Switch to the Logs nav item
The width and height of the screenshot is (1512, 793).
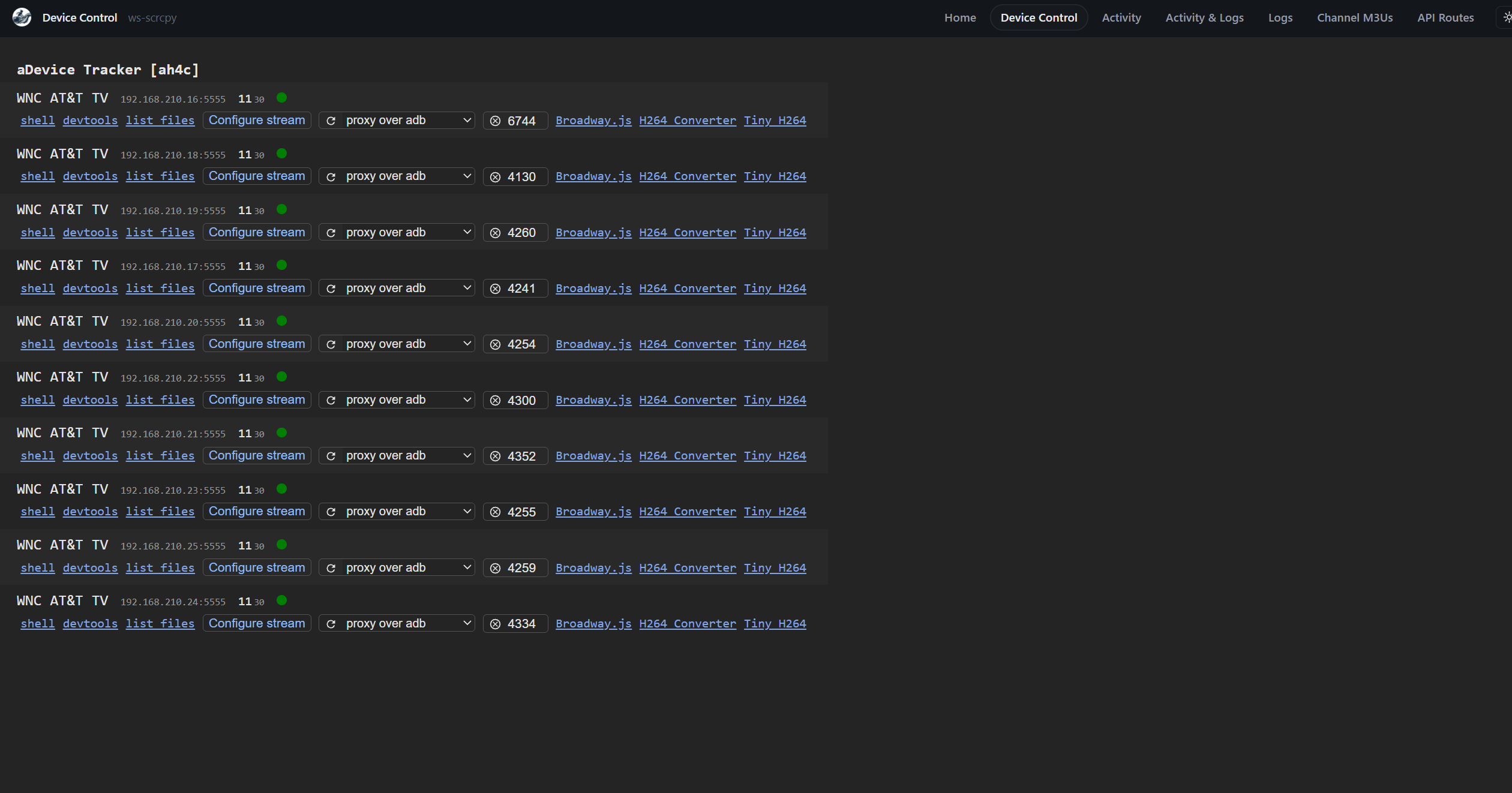tap(1280, 17)
